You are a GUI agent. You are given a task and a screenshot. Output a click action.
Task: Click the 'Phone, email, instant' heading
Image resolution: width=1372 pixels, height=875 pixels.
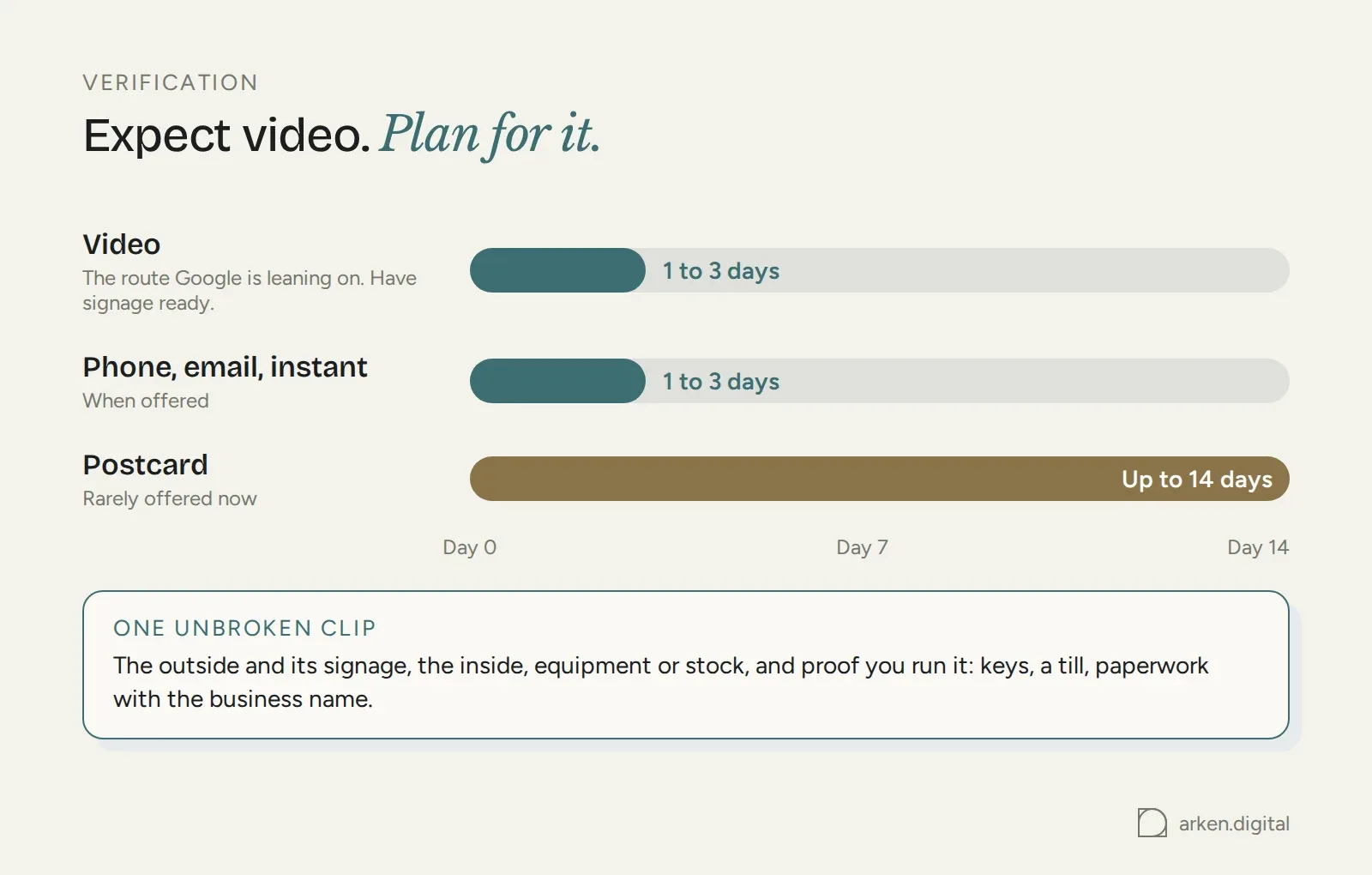pyautogui.click(x=226, y=367)
